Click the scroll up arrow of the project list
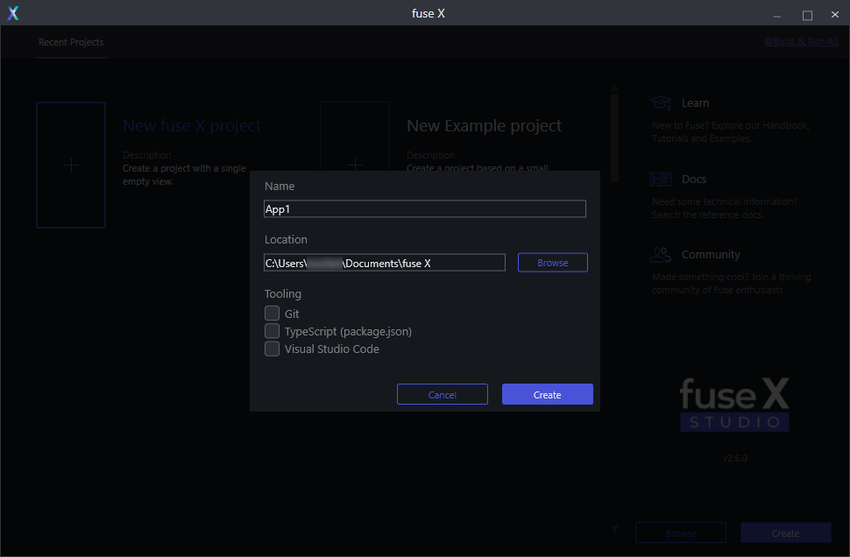Screen dimensions: 850x557 coord(615,87)
